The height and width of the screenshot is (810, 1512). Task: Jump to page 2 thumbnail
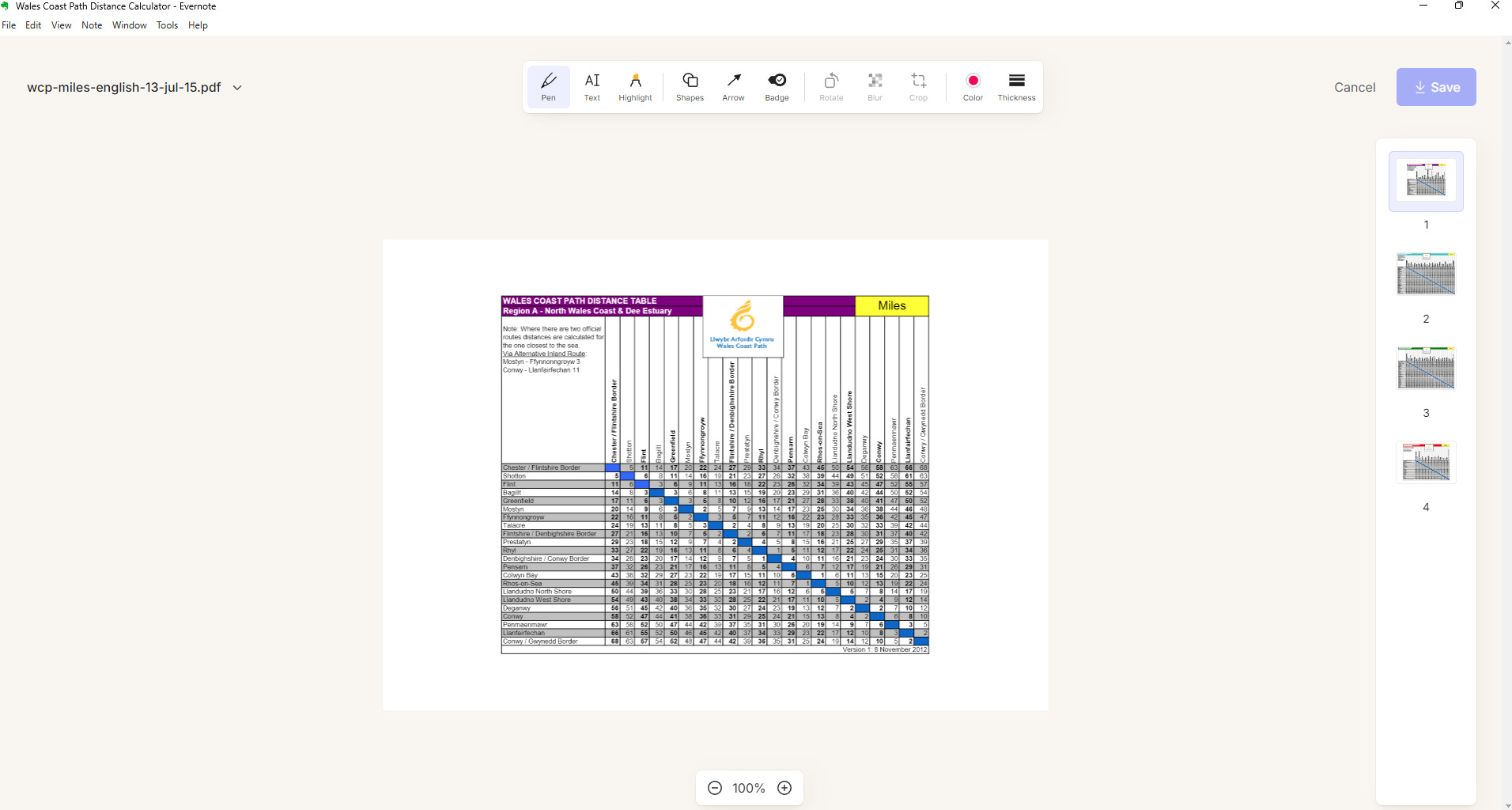pos(1426,274)
